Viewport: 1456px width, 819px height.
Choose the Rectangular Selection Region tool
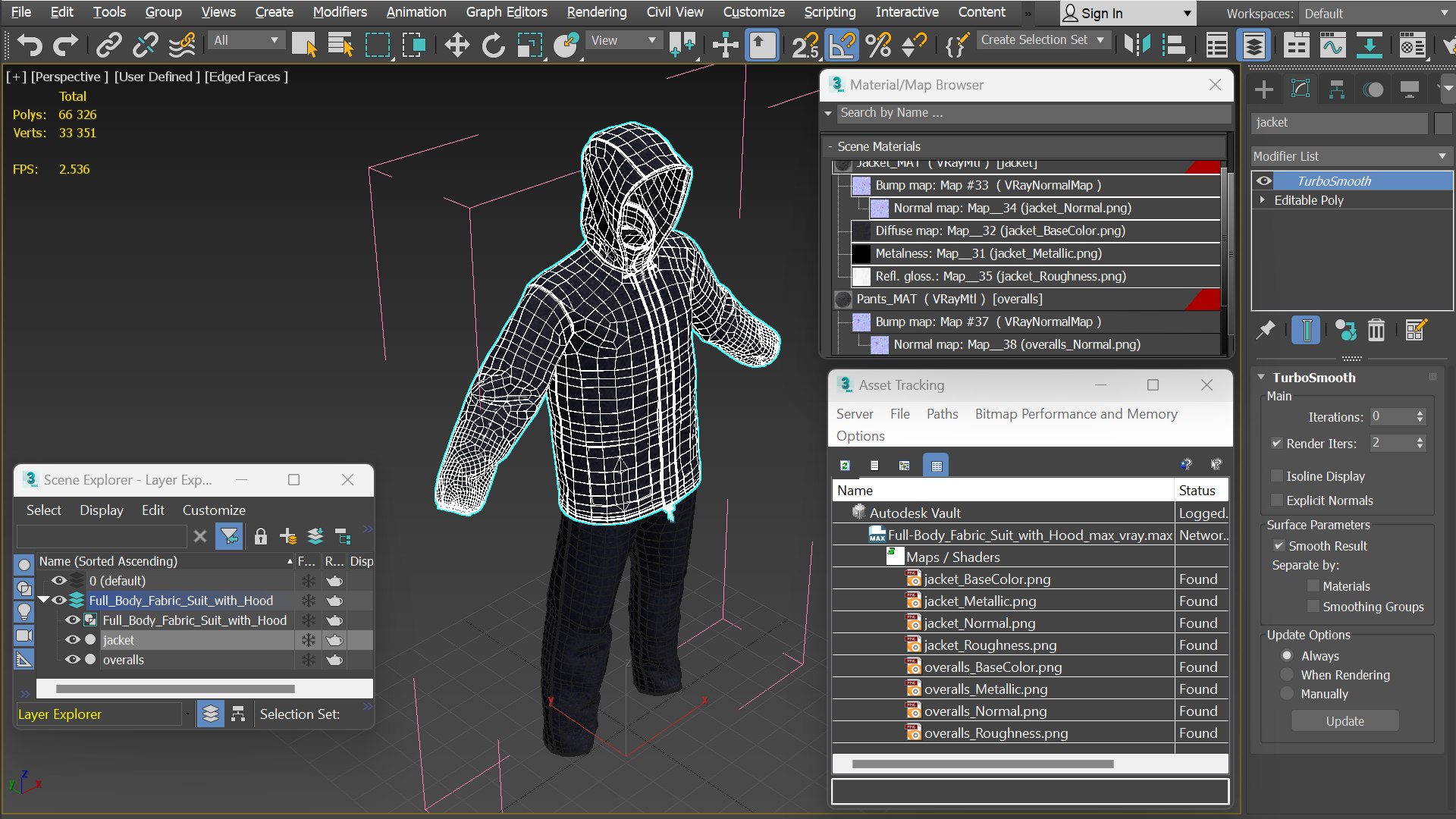point(377,45)
